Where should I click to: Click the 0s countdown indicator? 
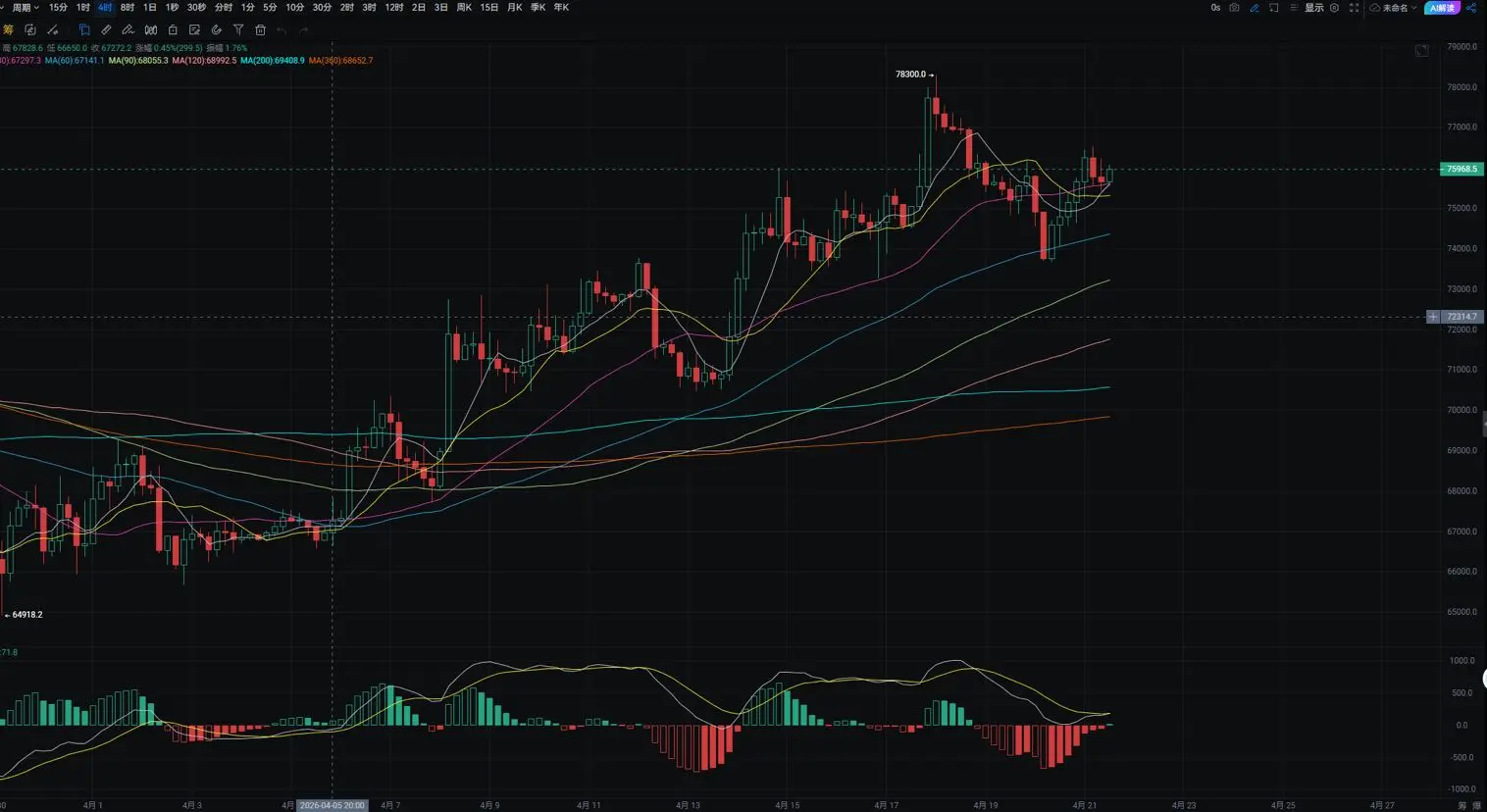pos(1215,8)
